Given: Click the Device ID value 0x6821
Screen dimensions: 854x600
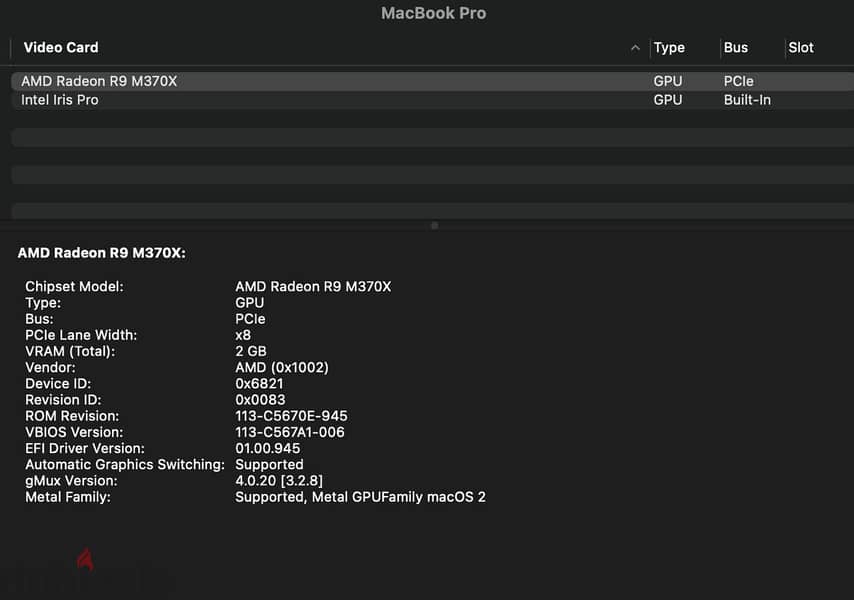Looking at the screenshot, I should pos(259,383).
